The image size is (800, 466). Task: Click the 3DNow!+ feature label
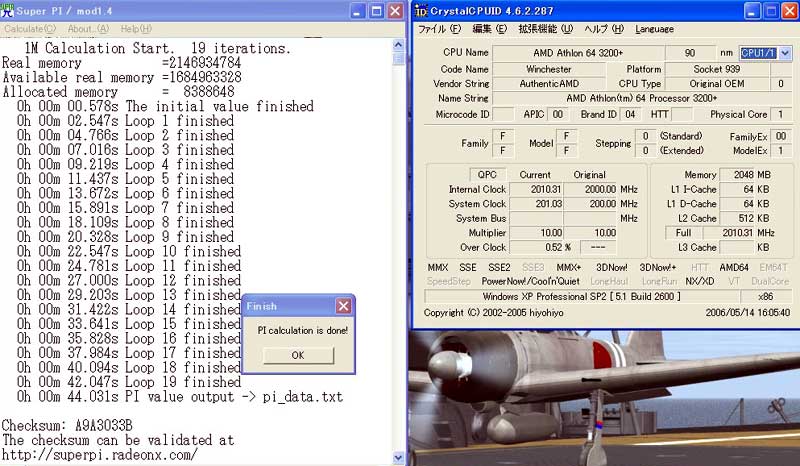(658, 267)
